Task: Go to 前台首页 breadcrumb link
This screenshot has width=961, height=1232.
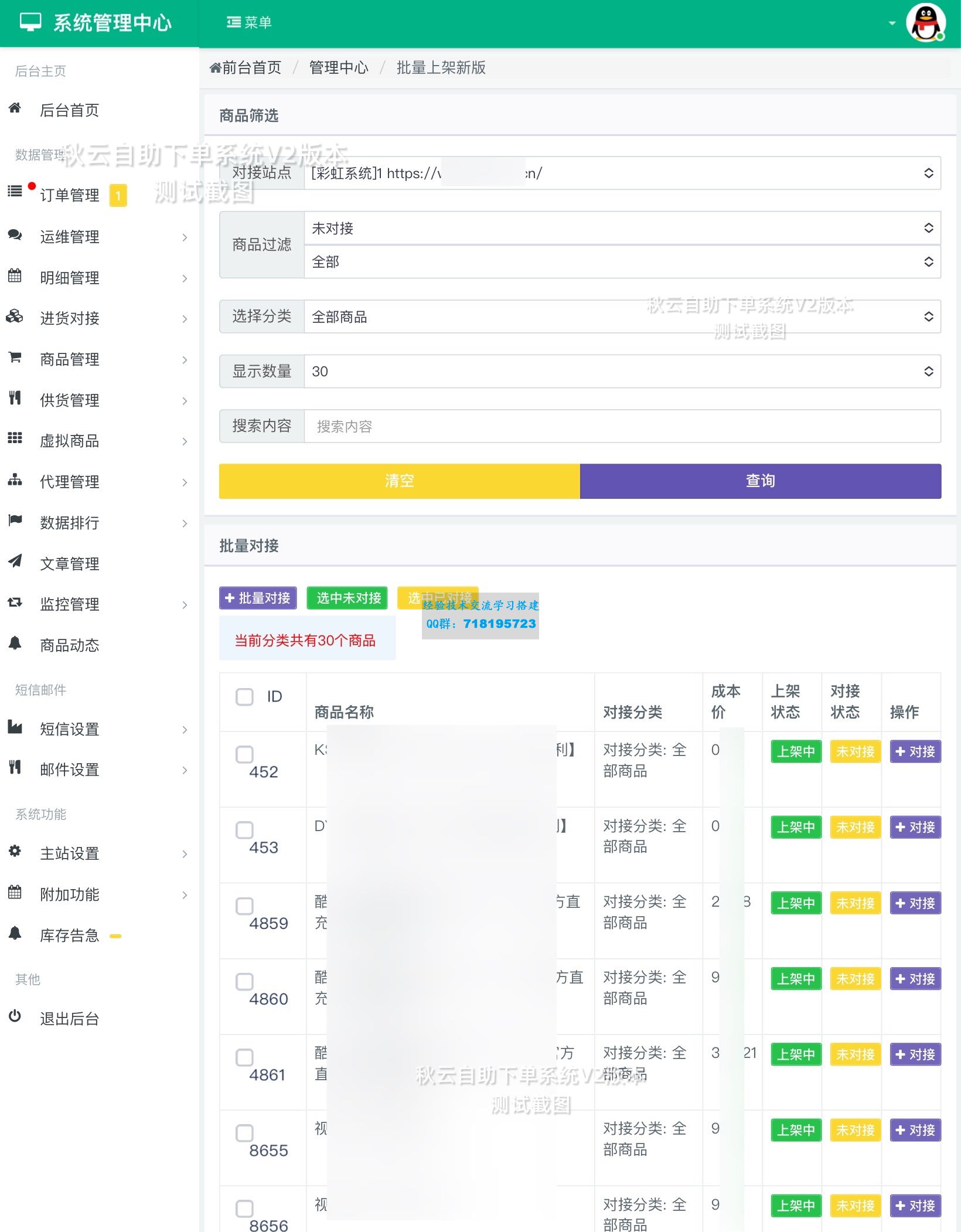Action: (246, 67)
